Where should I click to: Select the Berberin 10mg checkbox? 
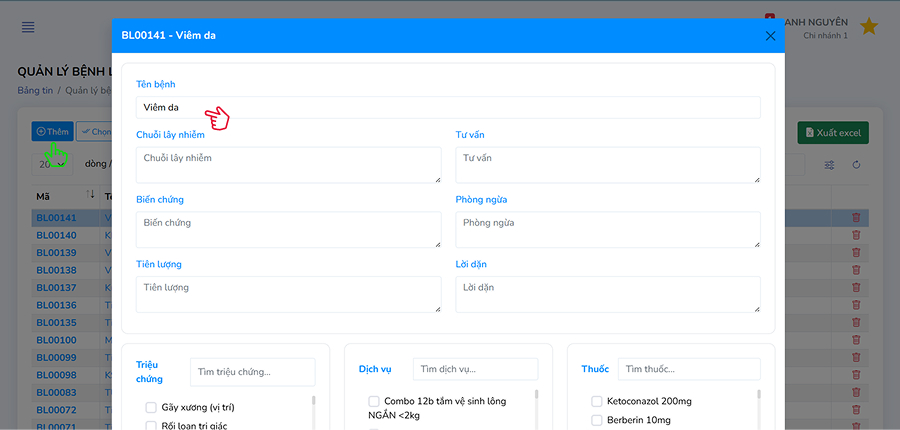pos(596,420)
